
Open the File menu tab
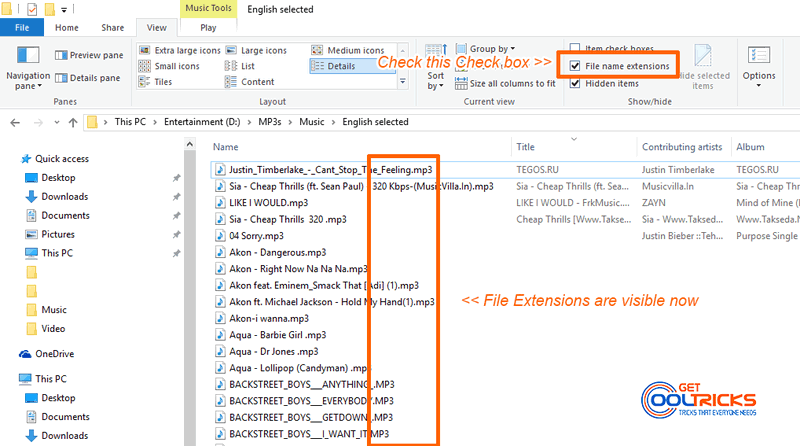pos(22,28)
